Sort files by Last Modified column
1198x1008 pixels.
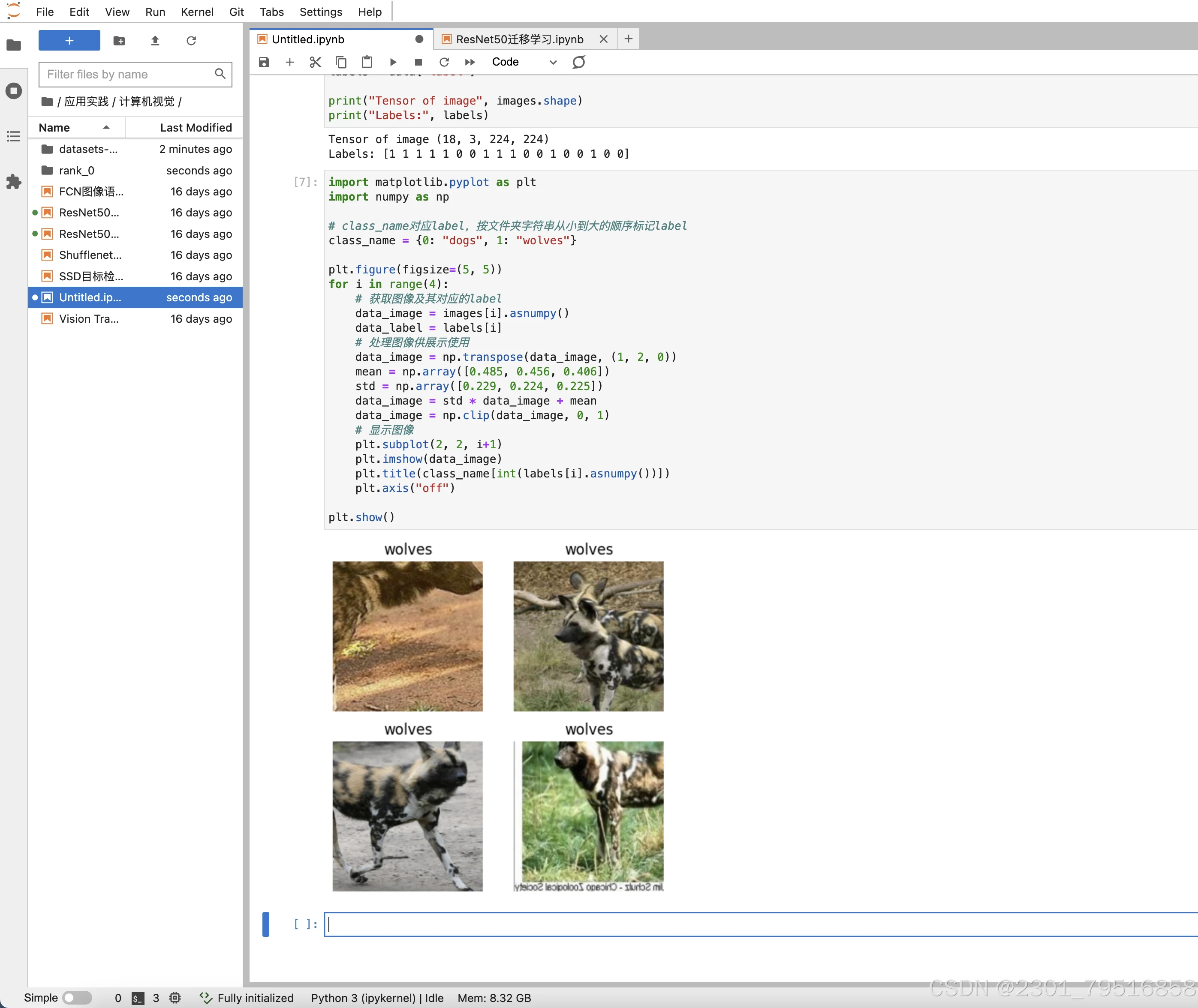tap(196, 127)
